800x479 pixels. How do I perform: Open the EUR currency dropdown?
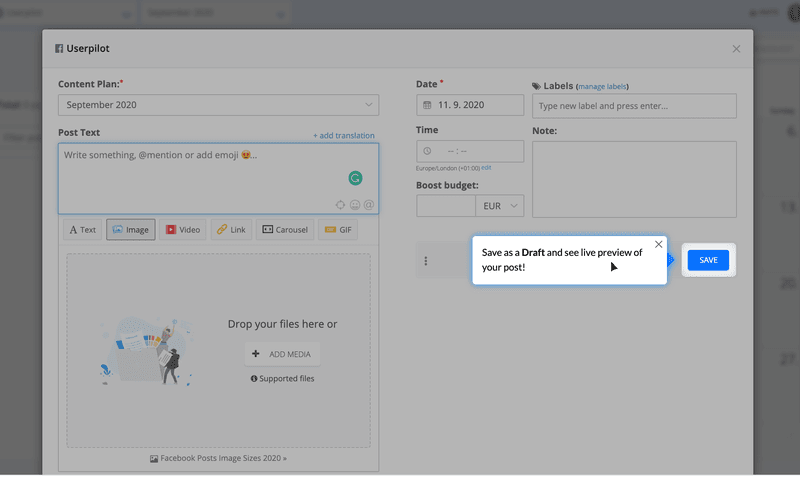coord(501,206)
